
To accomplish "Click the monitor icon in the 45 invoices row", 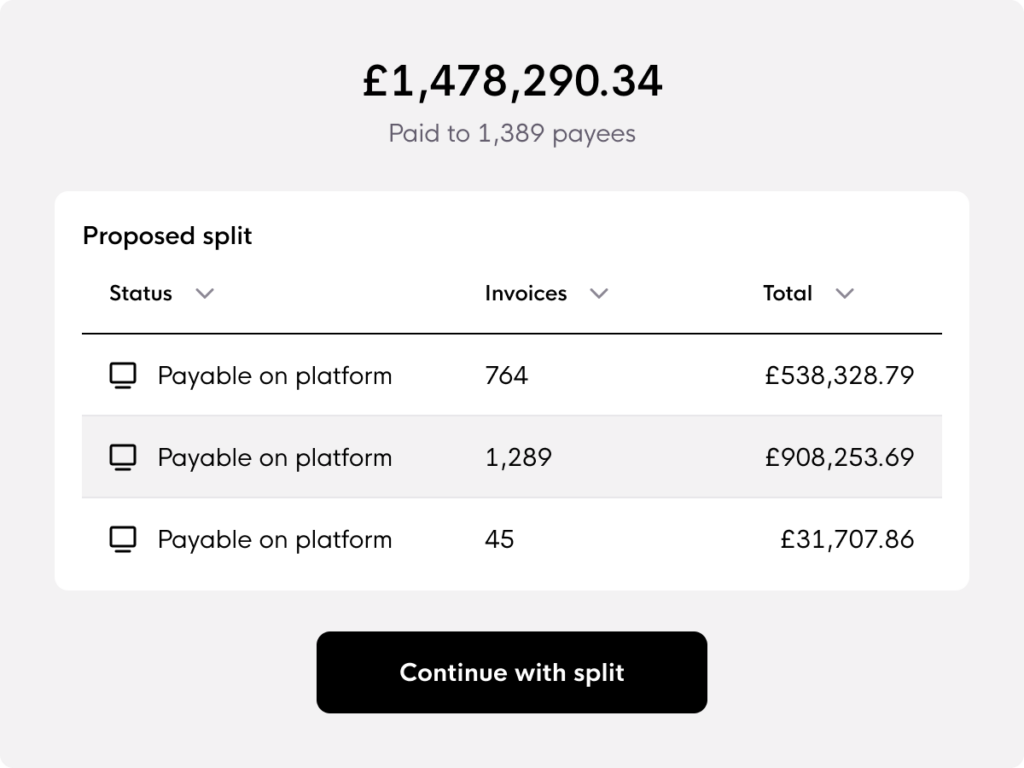I will (123, 539).
